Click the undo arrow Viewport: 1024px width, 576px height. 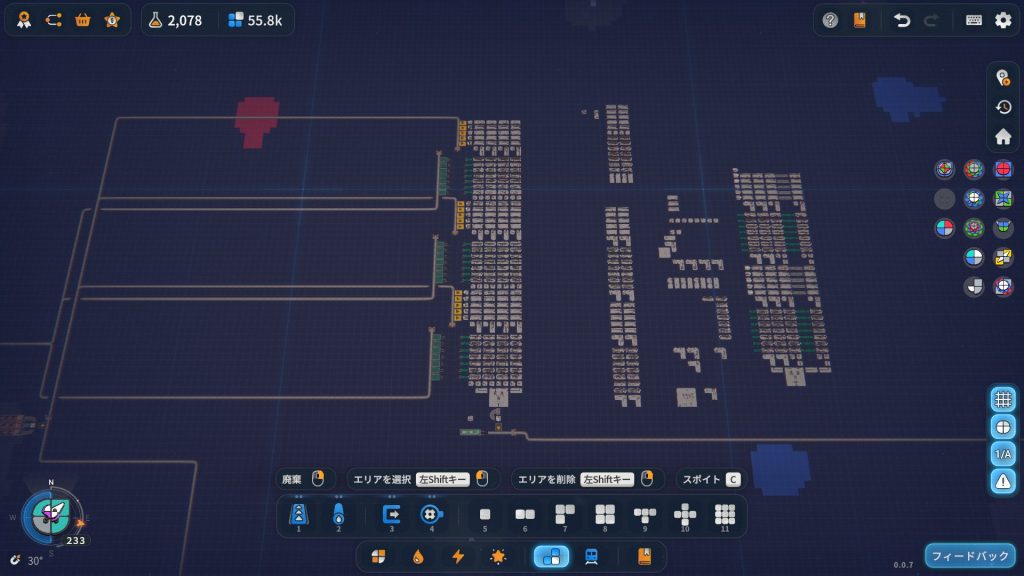(x=902, y=20)
